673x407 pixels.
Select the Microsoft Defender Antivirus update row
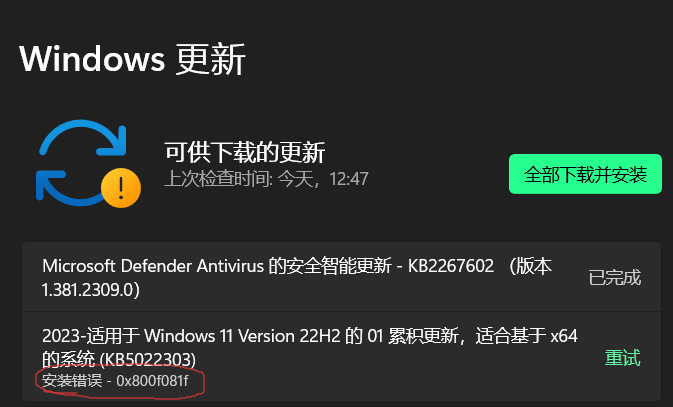(341, 277)
